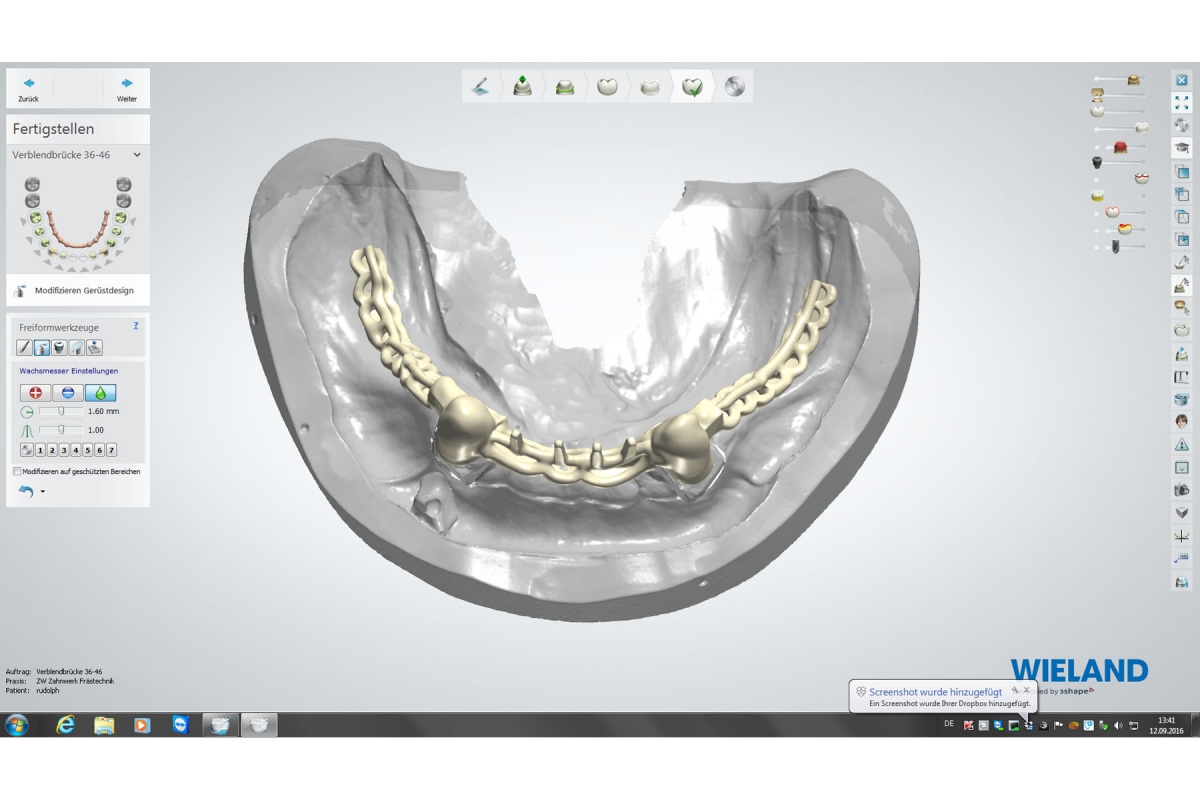This screenshot has height=800, width=1200.
Task: Click the camera screenshot icon in right toolbar
Action: 1182,490
